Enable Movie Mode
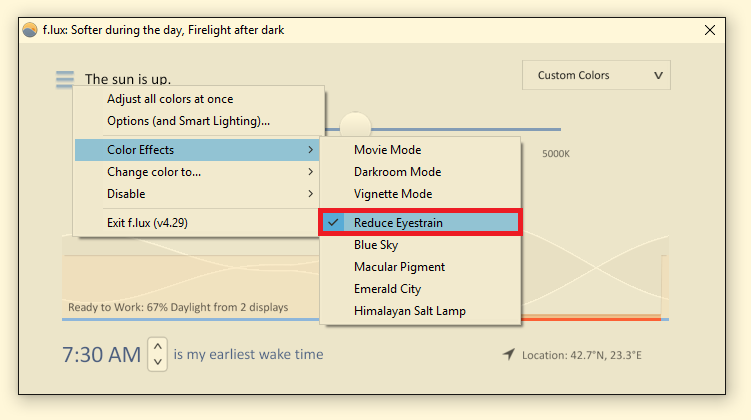The height and width of the screenshot is (420, 751). tap(420, 150)
